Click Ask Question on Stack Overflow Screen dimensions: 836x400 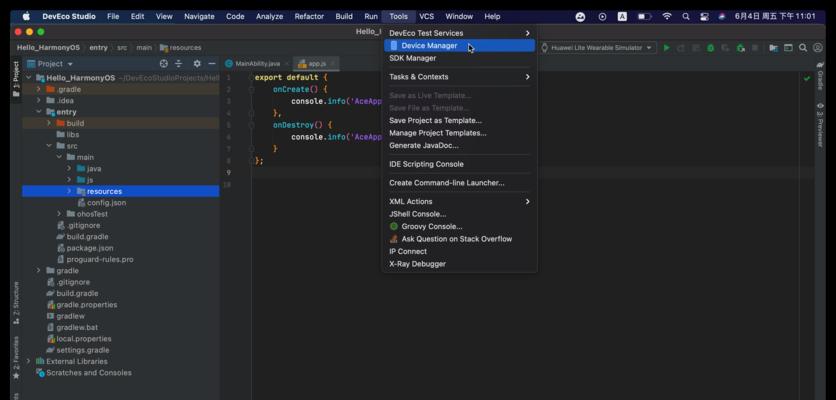[459, 239]
